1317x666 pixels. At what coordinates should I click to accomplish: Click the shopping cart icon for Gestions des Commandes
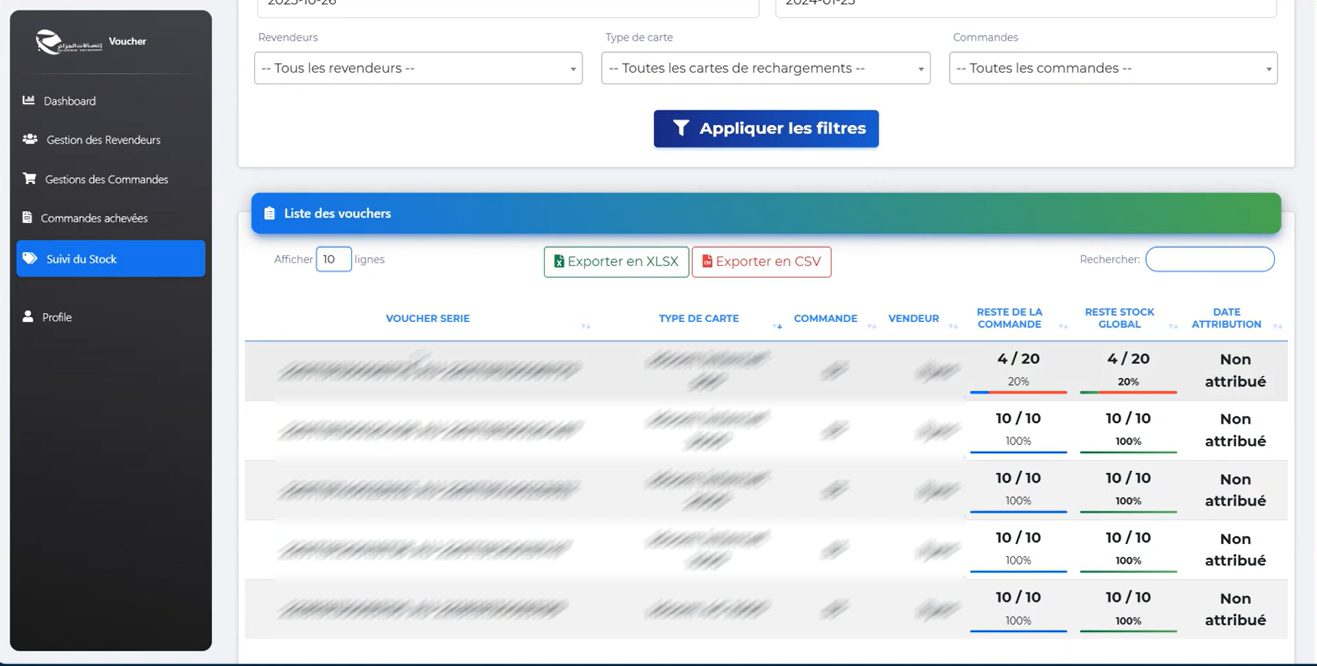point(29,179)
